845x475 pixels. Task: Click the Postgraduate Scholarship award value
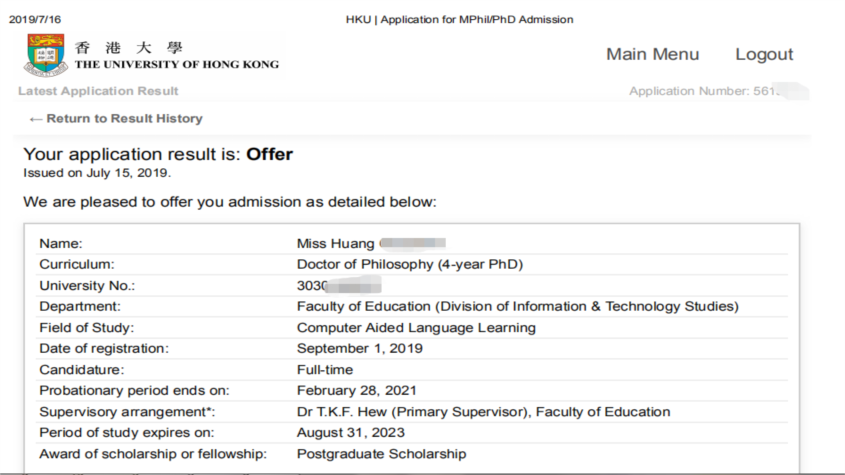[382, 454]
